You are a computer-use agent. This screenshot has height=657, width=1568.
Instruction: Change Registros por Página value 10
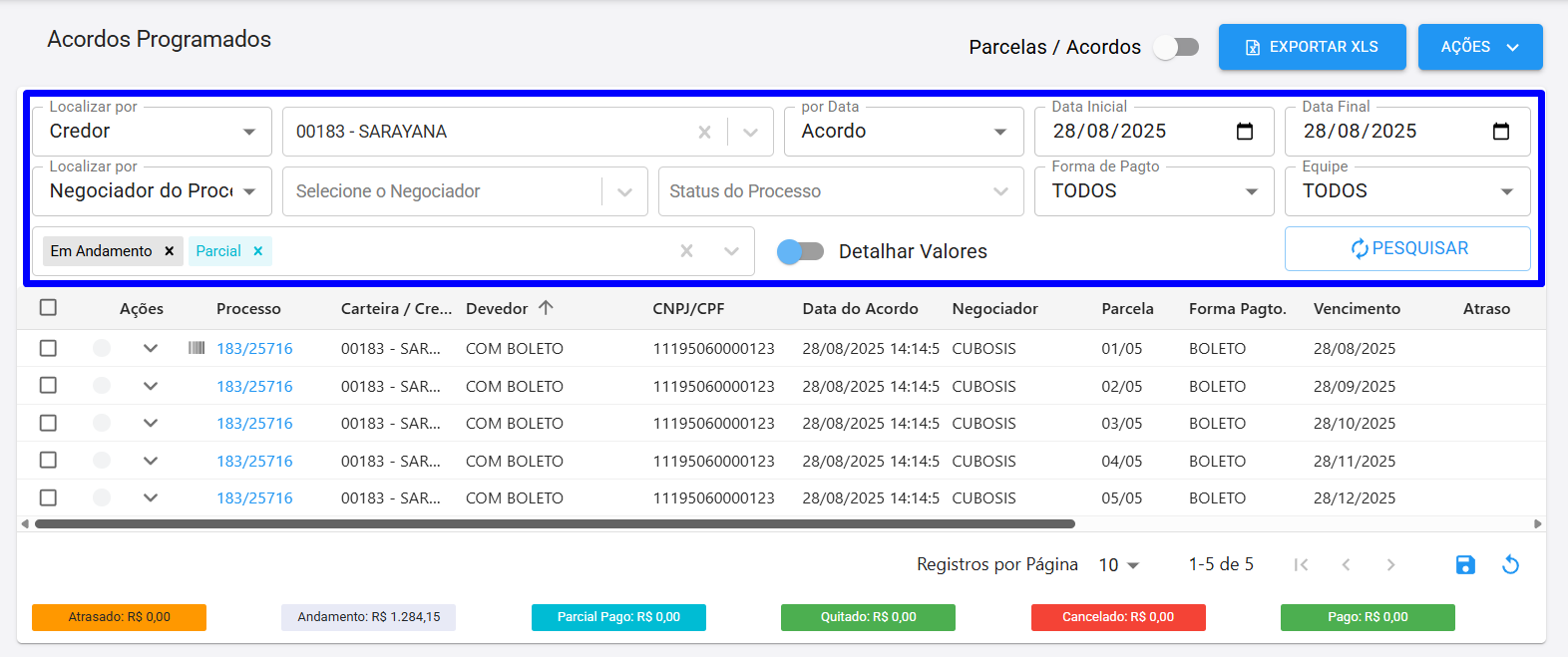1118,565
